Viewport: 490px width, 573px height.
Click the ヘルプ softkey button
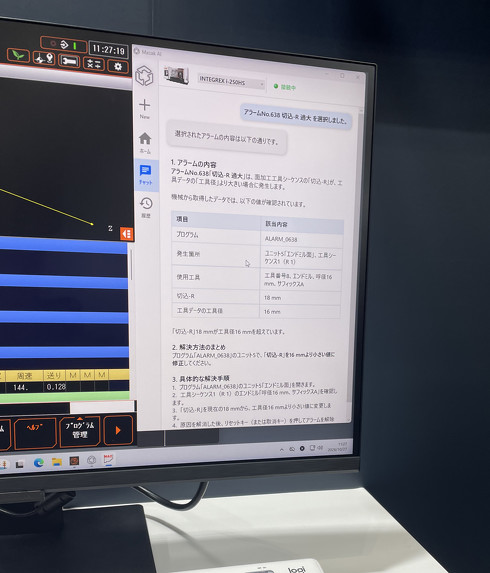coord(35,433)
